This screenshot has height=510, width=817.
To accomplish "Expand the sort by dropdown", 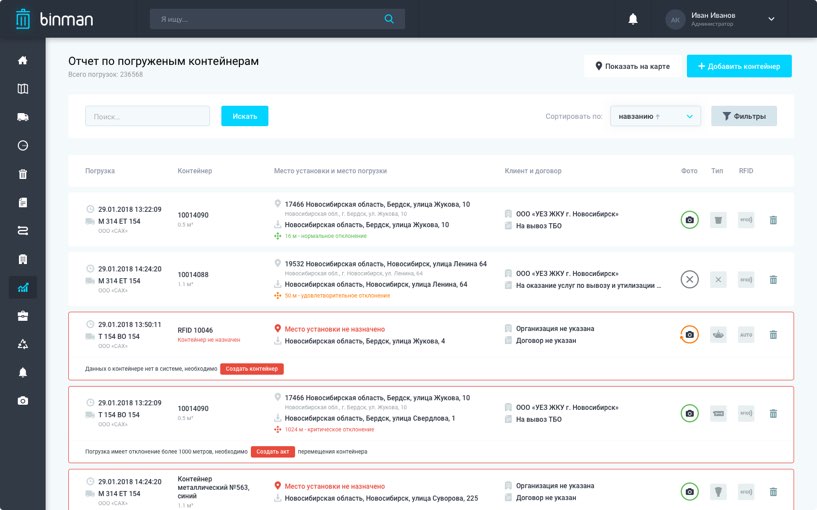I will coord(654,116).
